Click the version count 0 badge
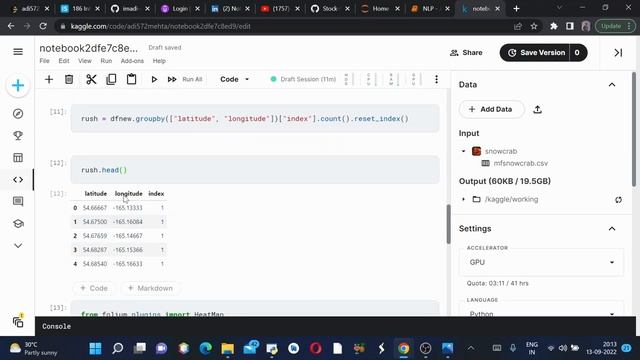 click(577, 53)
